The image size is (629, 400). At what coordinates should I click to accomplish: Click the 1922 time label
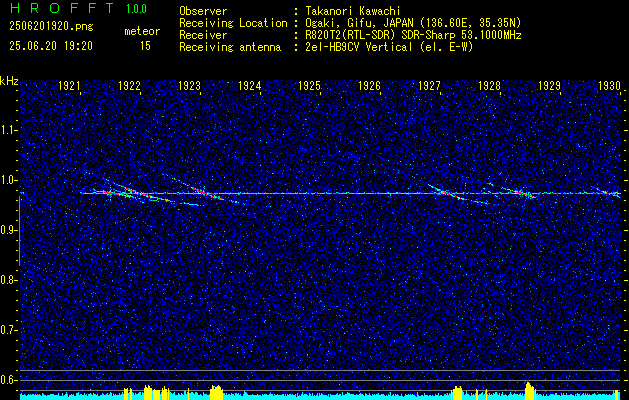pos(129,85)
